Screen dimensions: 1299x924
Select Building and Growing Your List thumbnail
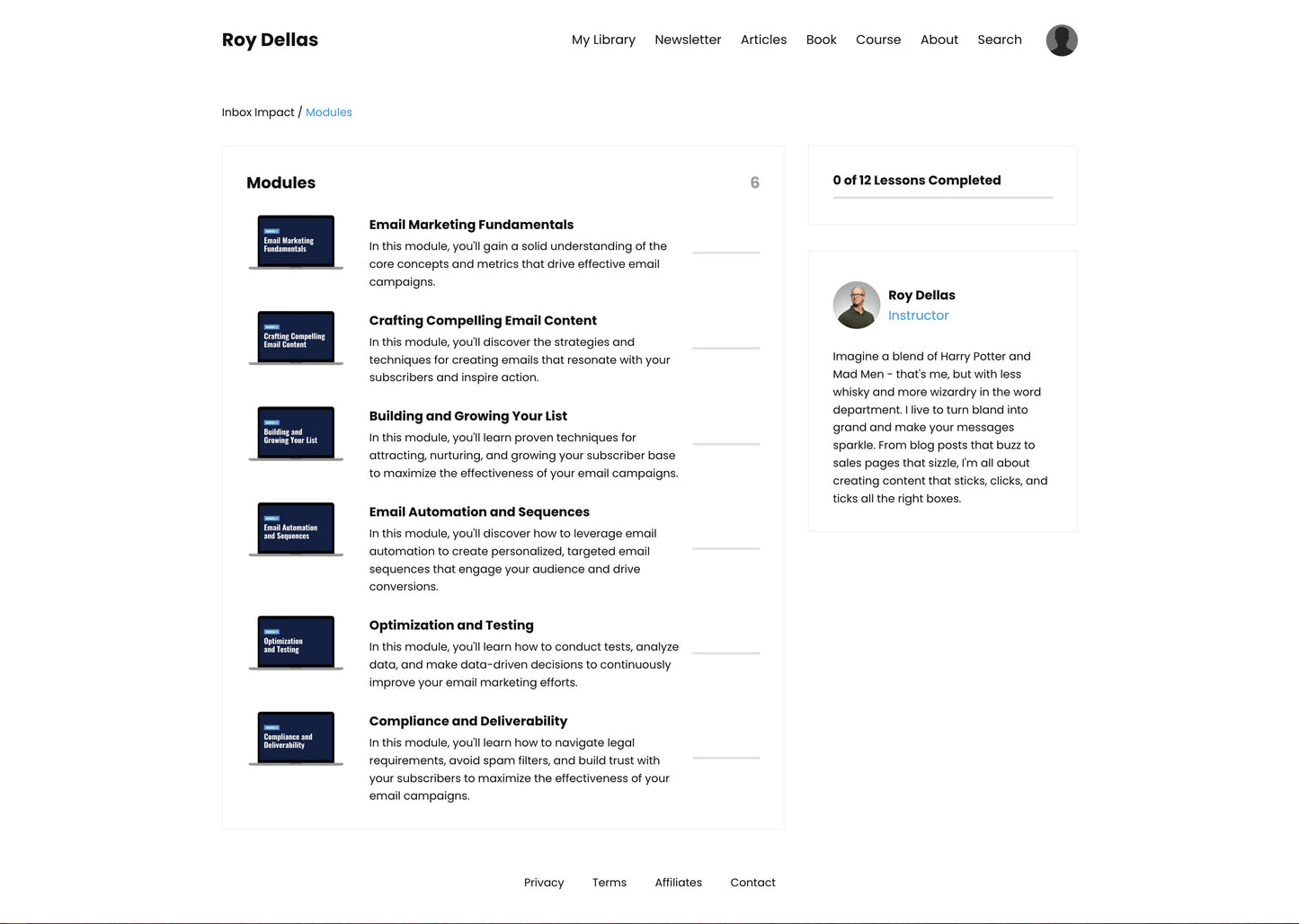click(296, 433)
